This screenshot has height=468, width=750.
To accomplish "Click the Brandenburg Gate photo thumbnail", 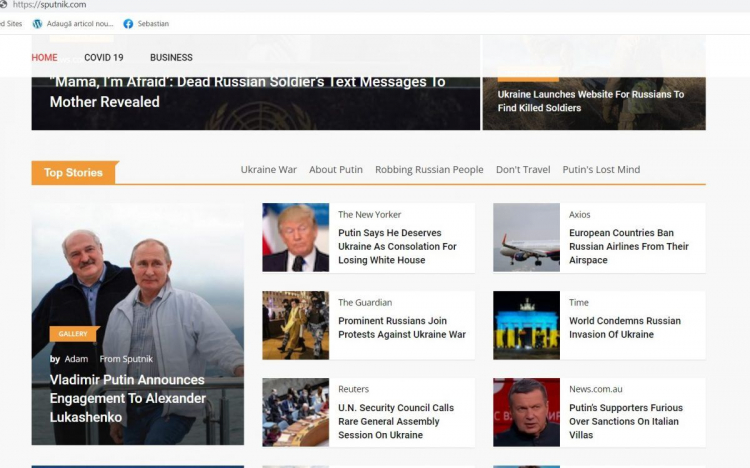I will click(526, 325).
